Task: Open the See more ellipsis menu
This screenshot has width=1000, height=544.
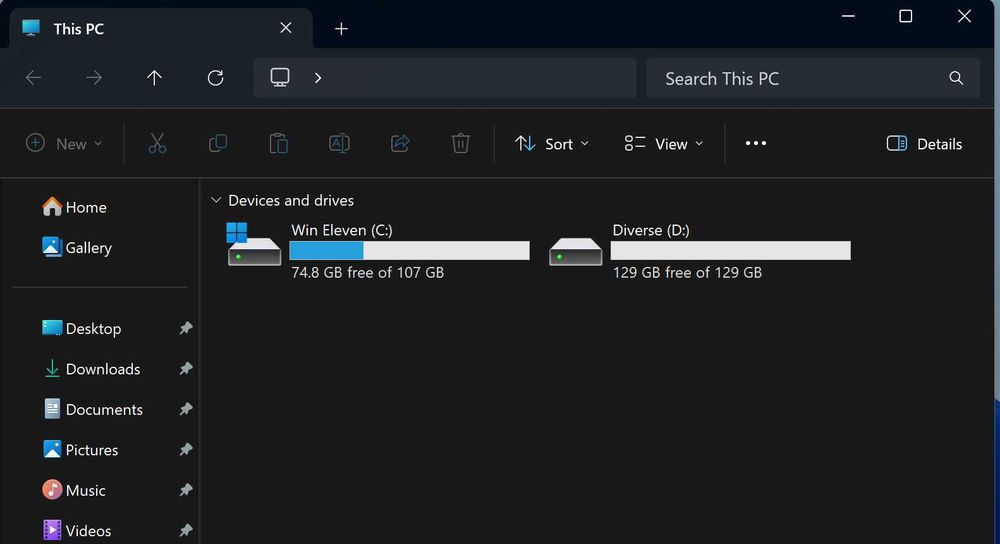Action: tap(756, 143)
